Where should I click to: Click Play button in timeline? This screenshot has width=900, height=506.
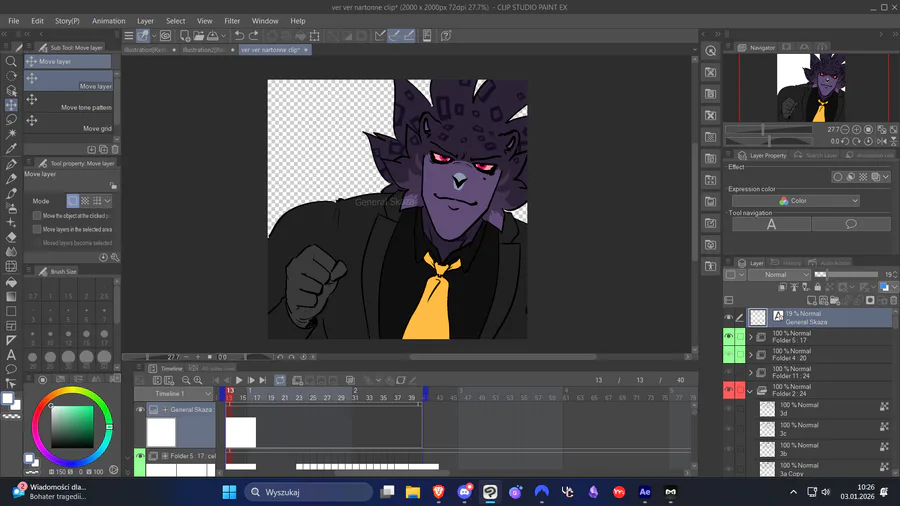point(239,380)
